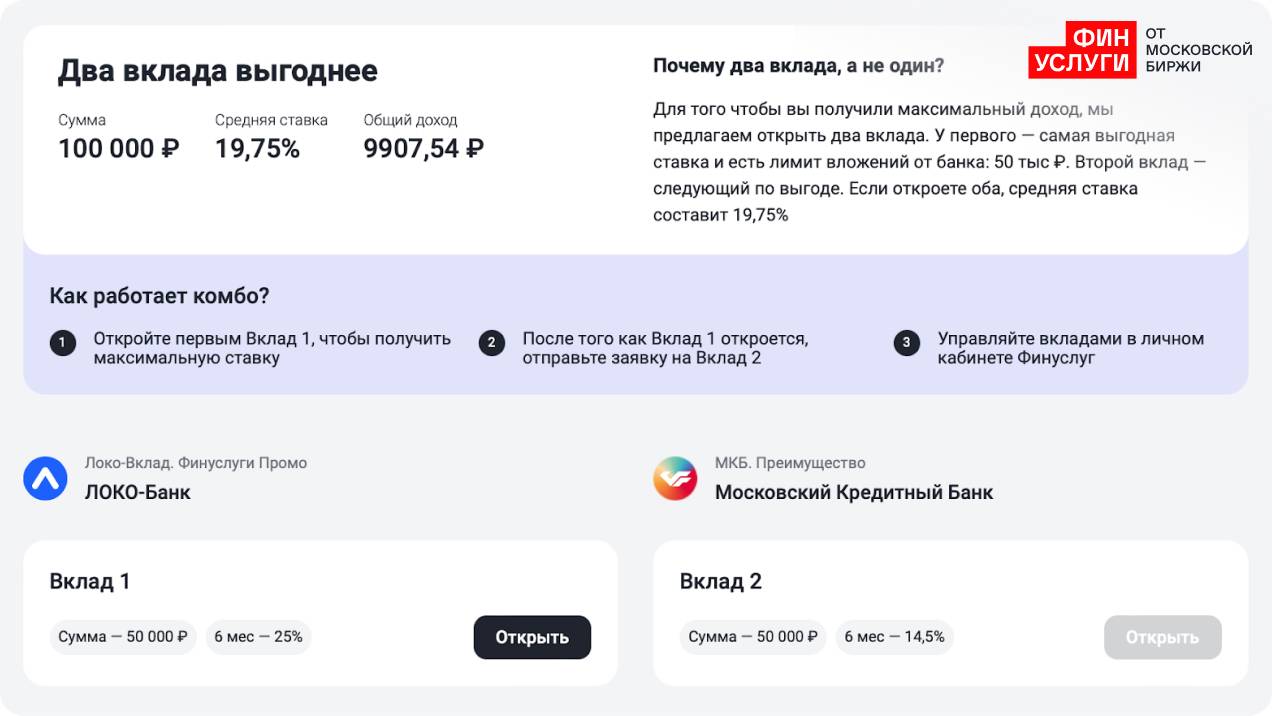The height and width of the screenshot is (716, 1272).
Task: Click the LOKO-Bank blue logo icon
Action: (45, 479)
